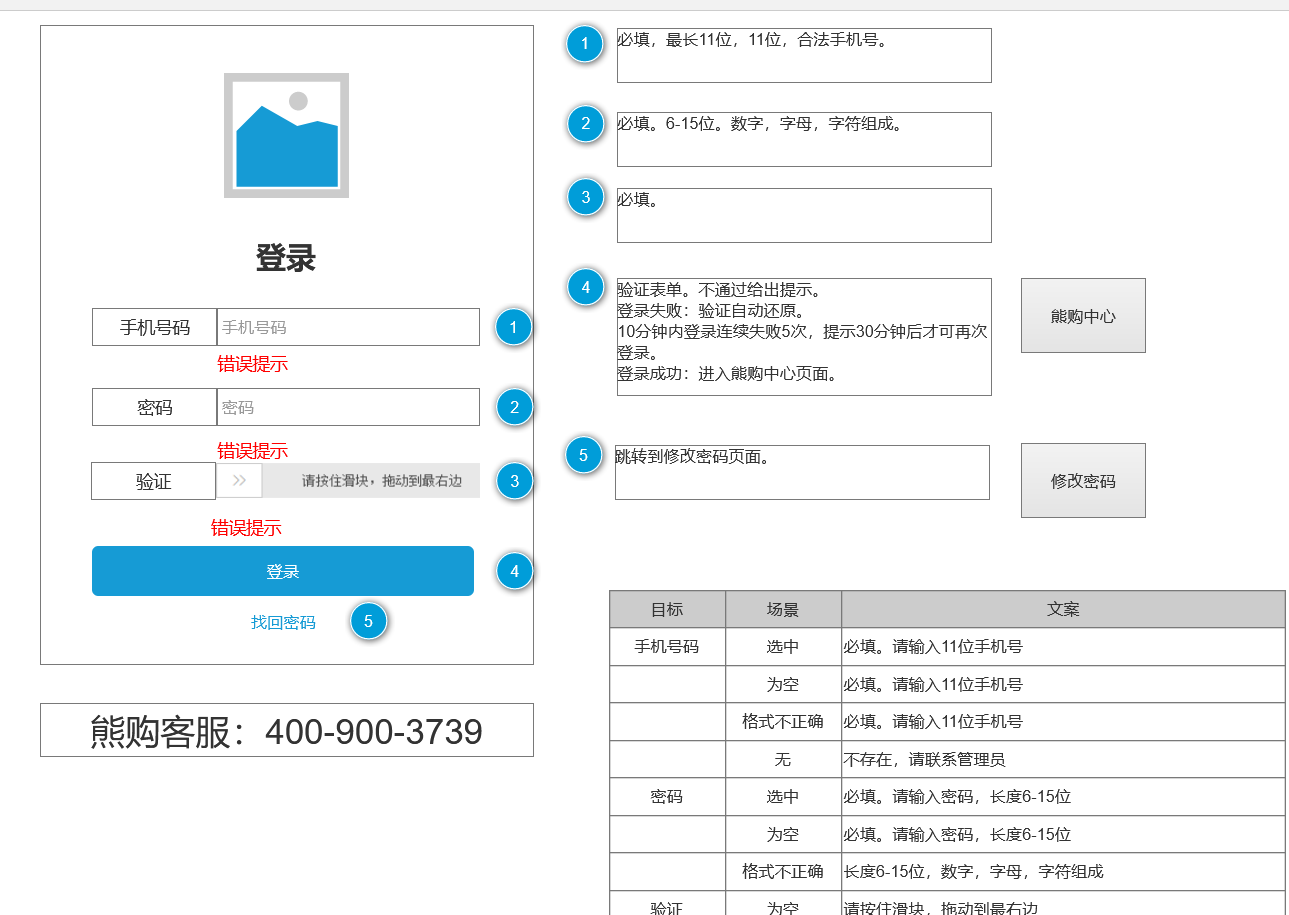This screenshot has height=915, width=1289.
Task: Click the 手机号码 label box in login form
Action: click(154, 327)
